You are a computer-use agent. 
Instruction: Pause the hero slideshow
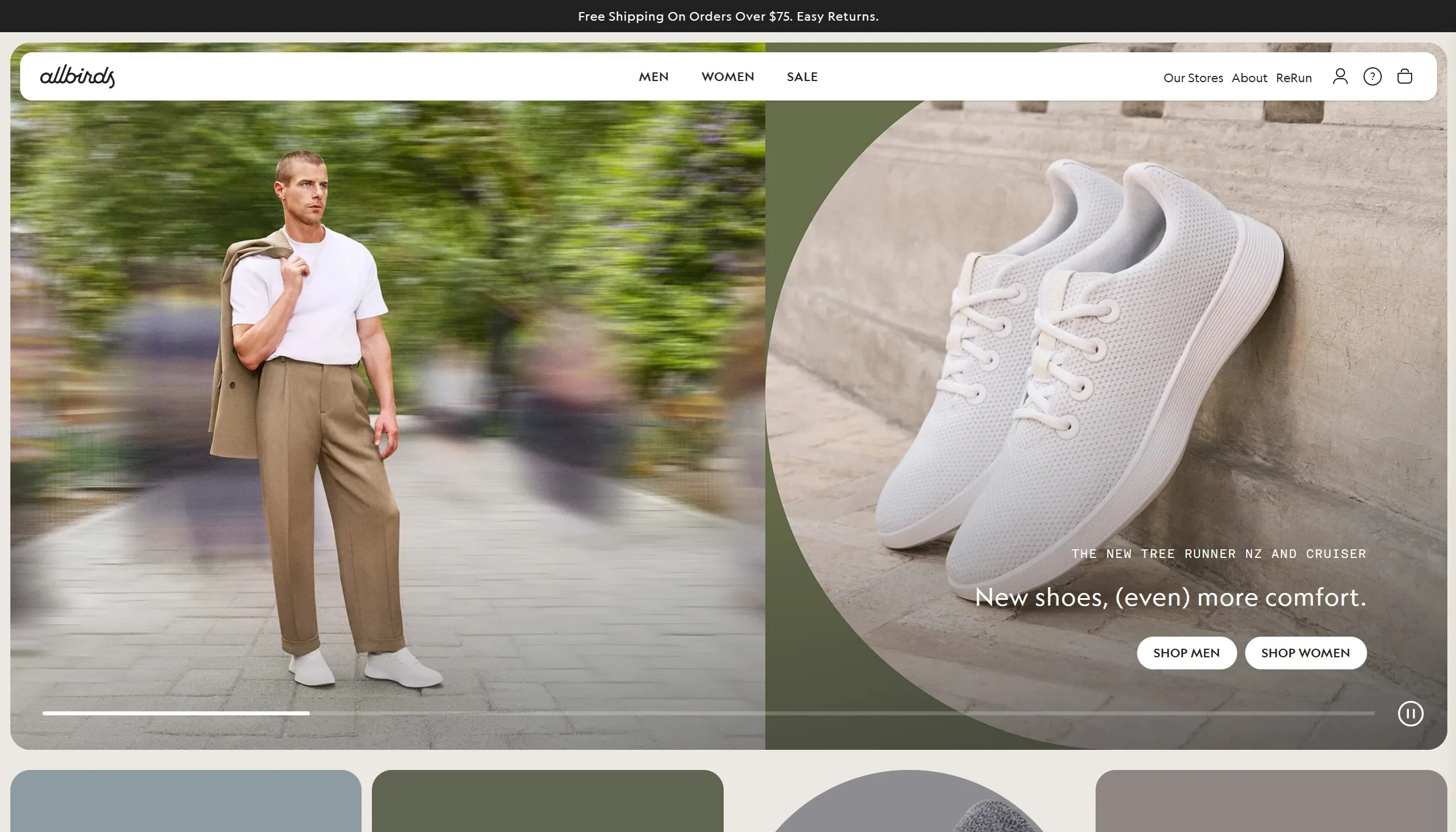[x=1410, y=714]
